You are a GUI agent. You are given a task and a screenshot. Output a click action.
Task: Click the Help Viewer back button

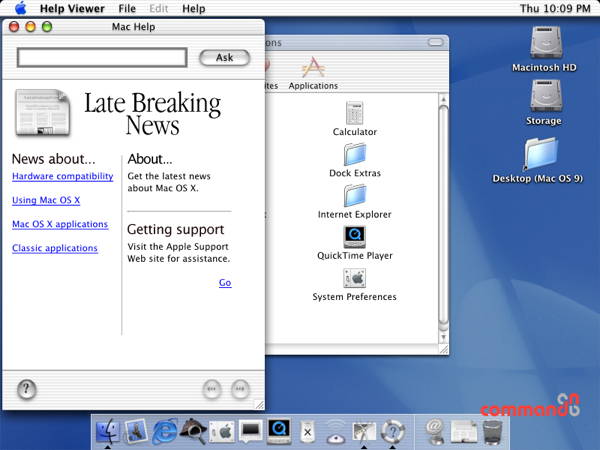(212, 389)
